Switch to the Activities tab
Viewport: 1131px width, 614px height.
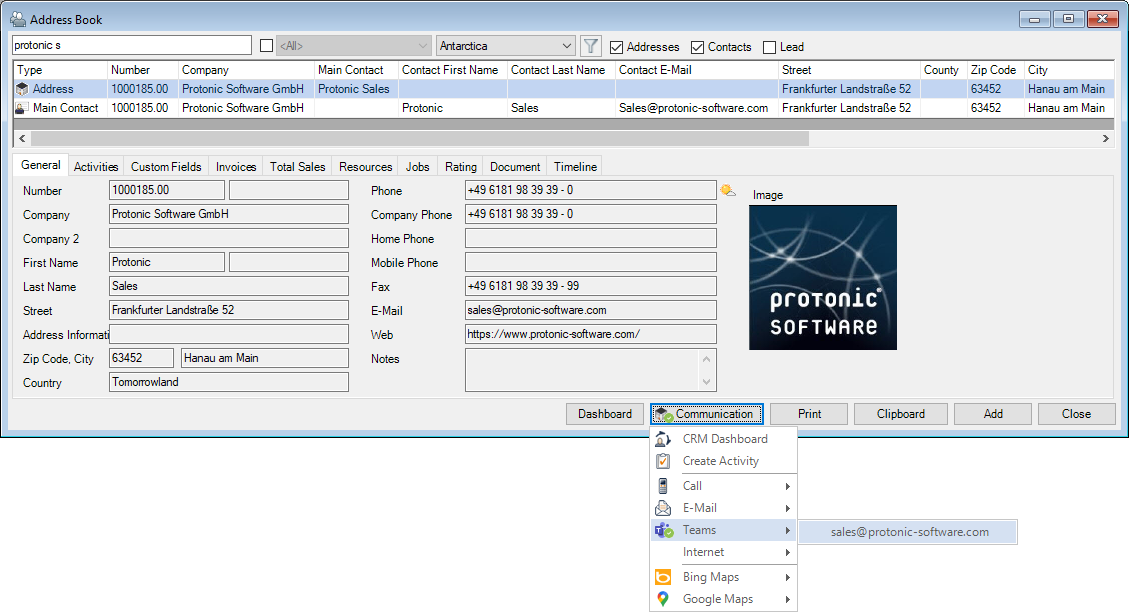(x=96, y=167)
